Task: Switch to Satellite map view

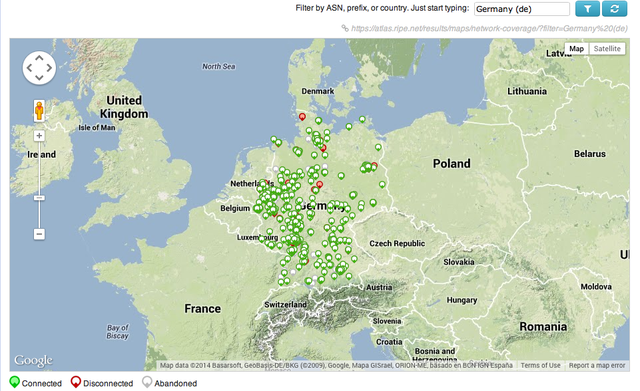Action: pos(607,49)
